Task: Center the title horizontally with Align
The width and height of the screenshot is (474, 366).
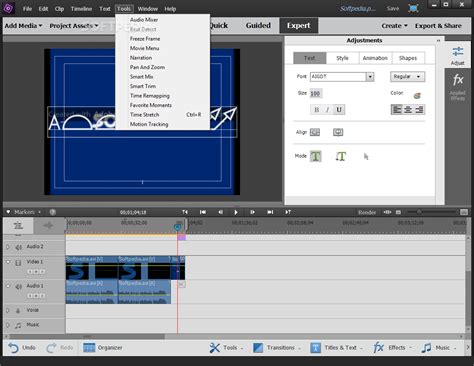Action: (x=315, y=132)
